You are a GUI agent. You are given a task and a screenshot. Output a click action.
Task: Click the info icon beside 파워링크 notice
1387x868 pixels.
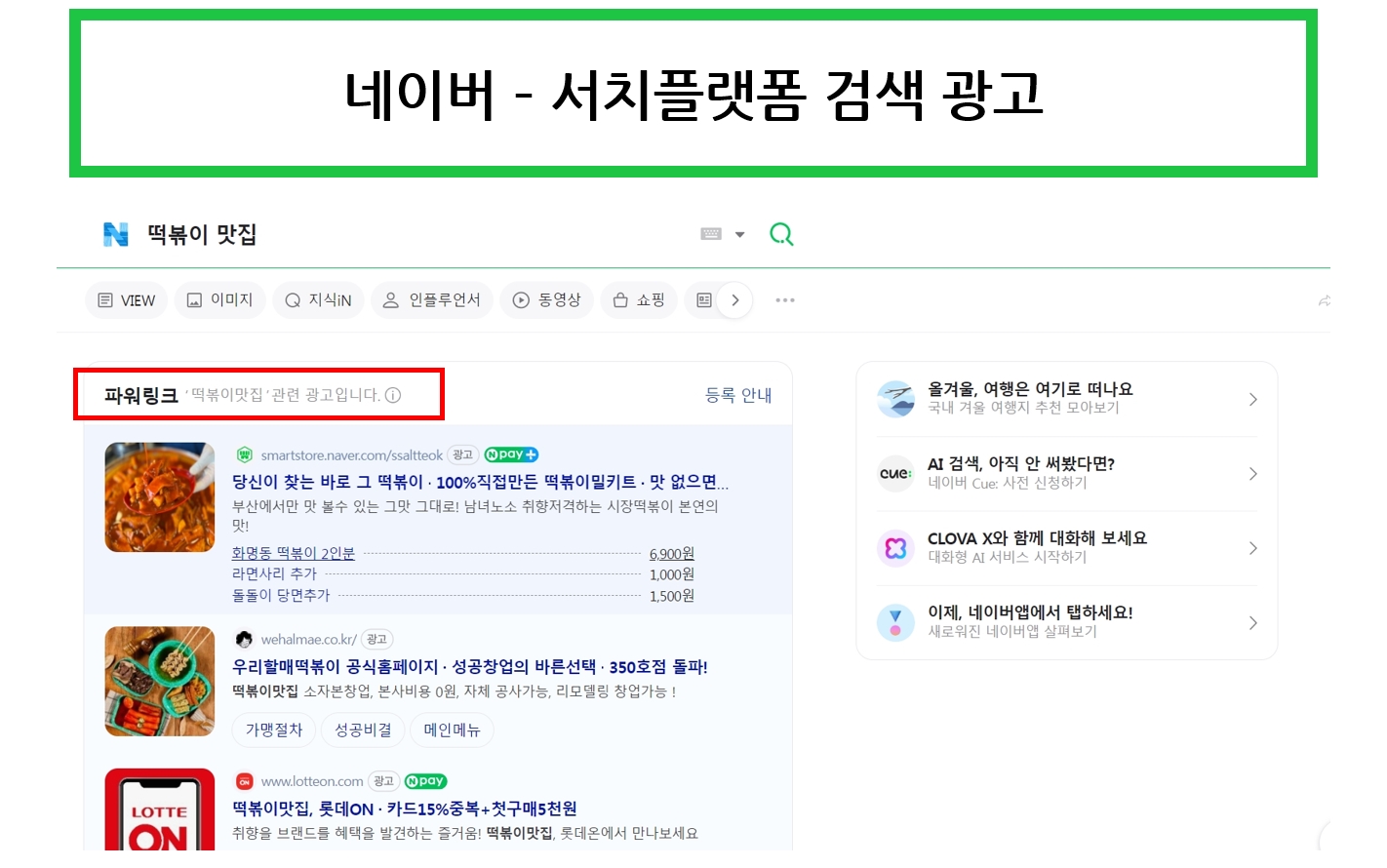point(393,395)
